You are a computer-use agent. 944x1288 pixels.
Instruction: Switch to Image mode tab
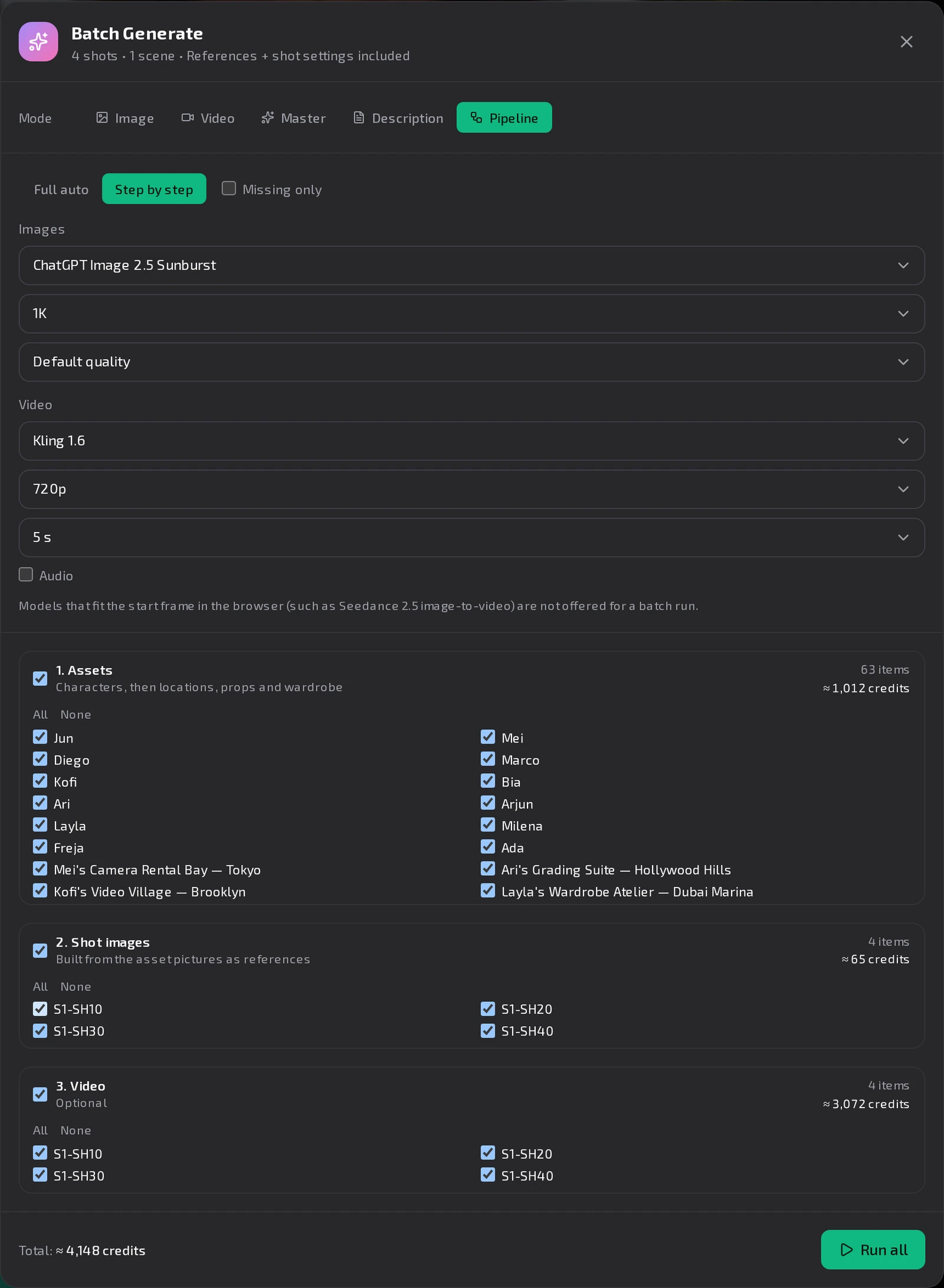(125, 118)
